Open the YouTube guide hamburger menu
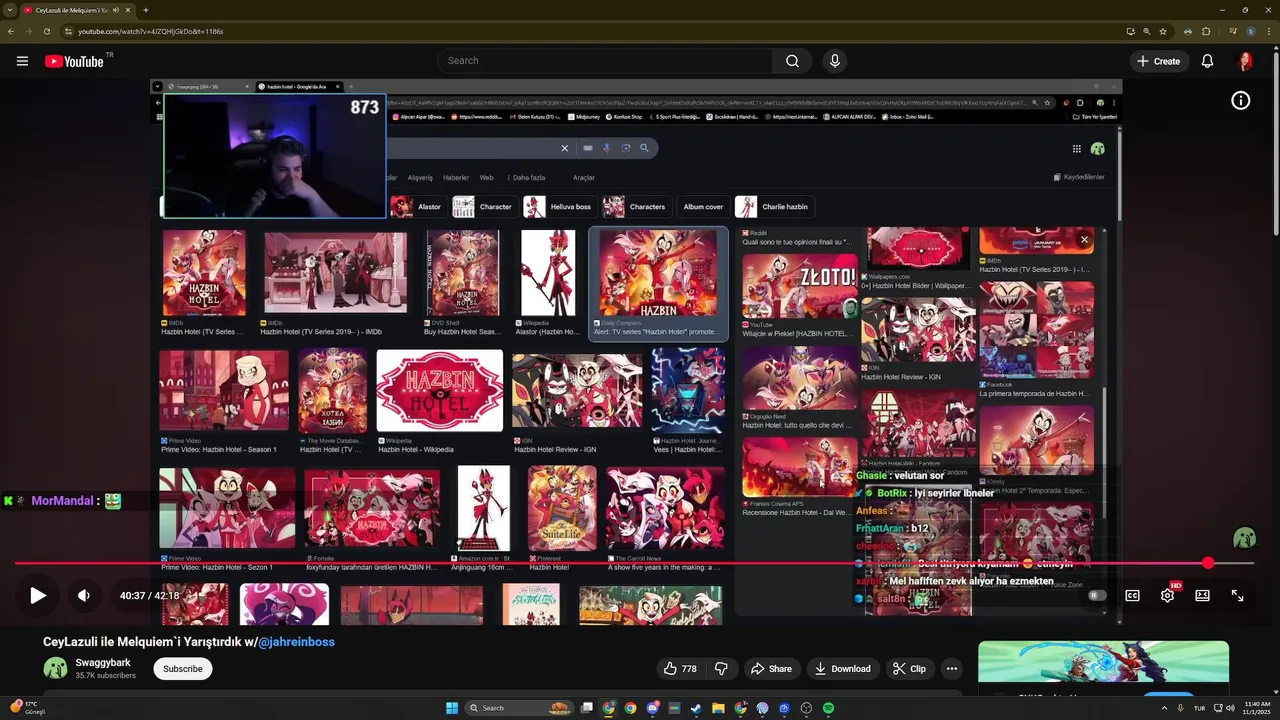 tap(22, 61)
